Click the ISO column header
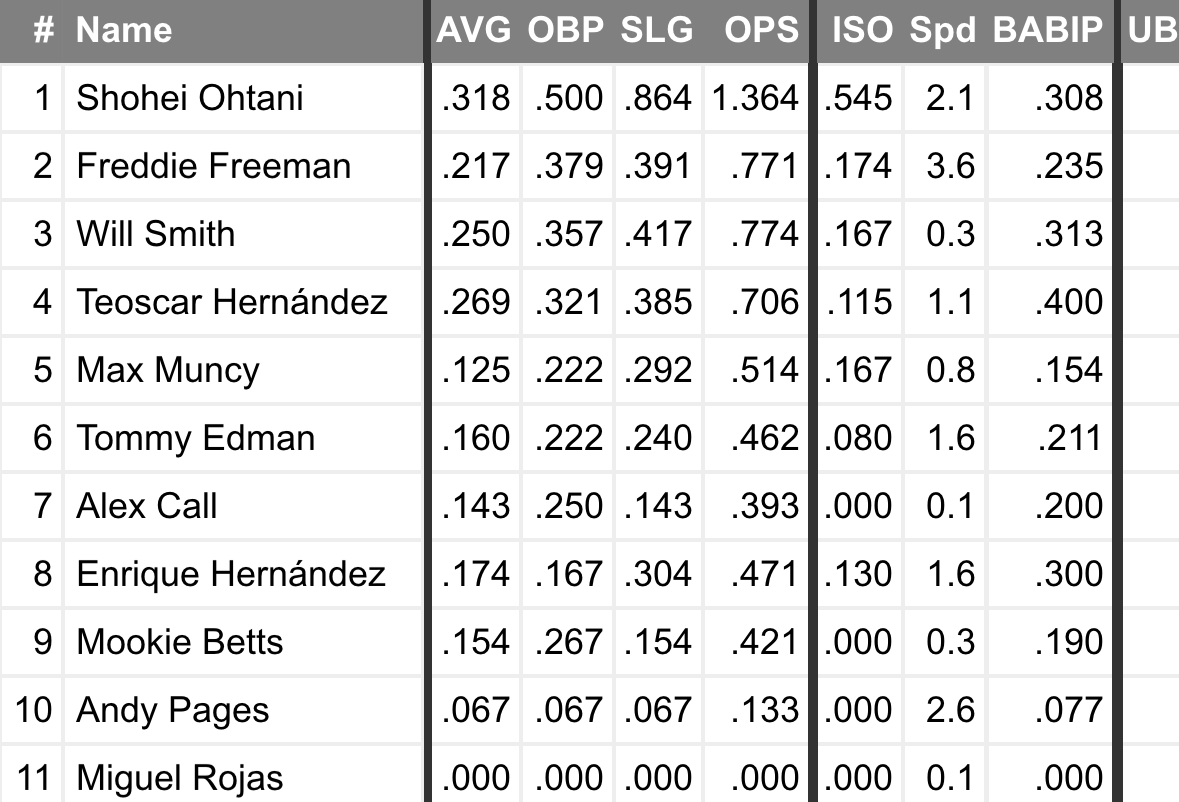This screenshot has height=802, width=1179. 862,30
